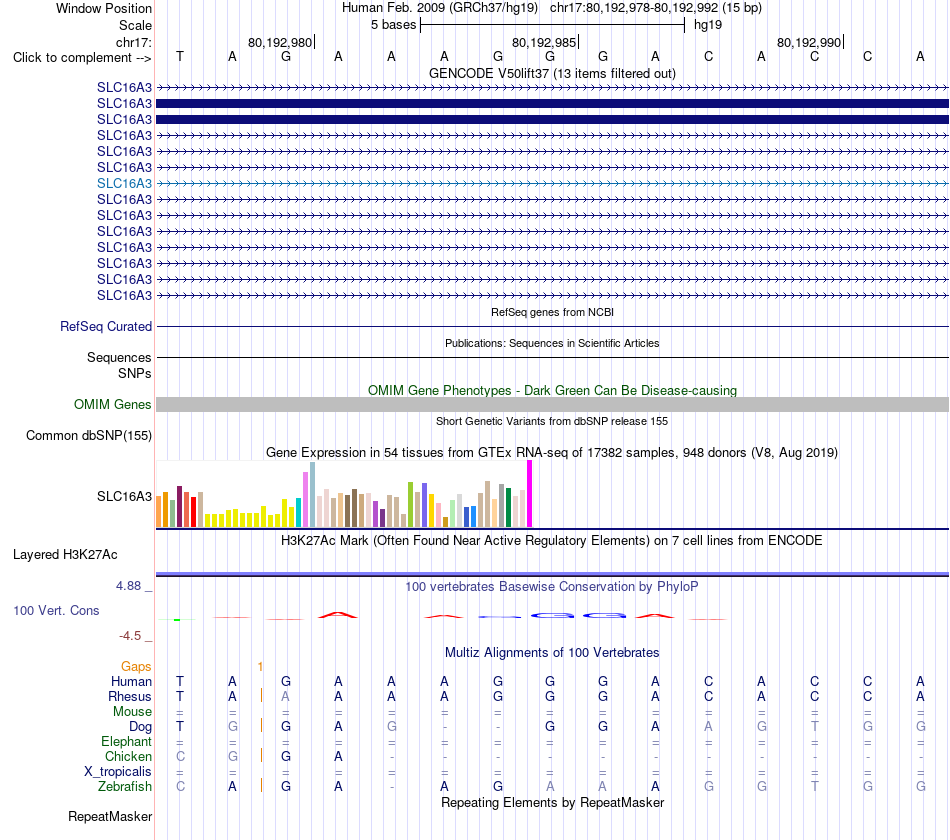This screenshot has height=840, width=950.
Task: Select the Layered H3K27Ac track label
Action: (65, 555)
